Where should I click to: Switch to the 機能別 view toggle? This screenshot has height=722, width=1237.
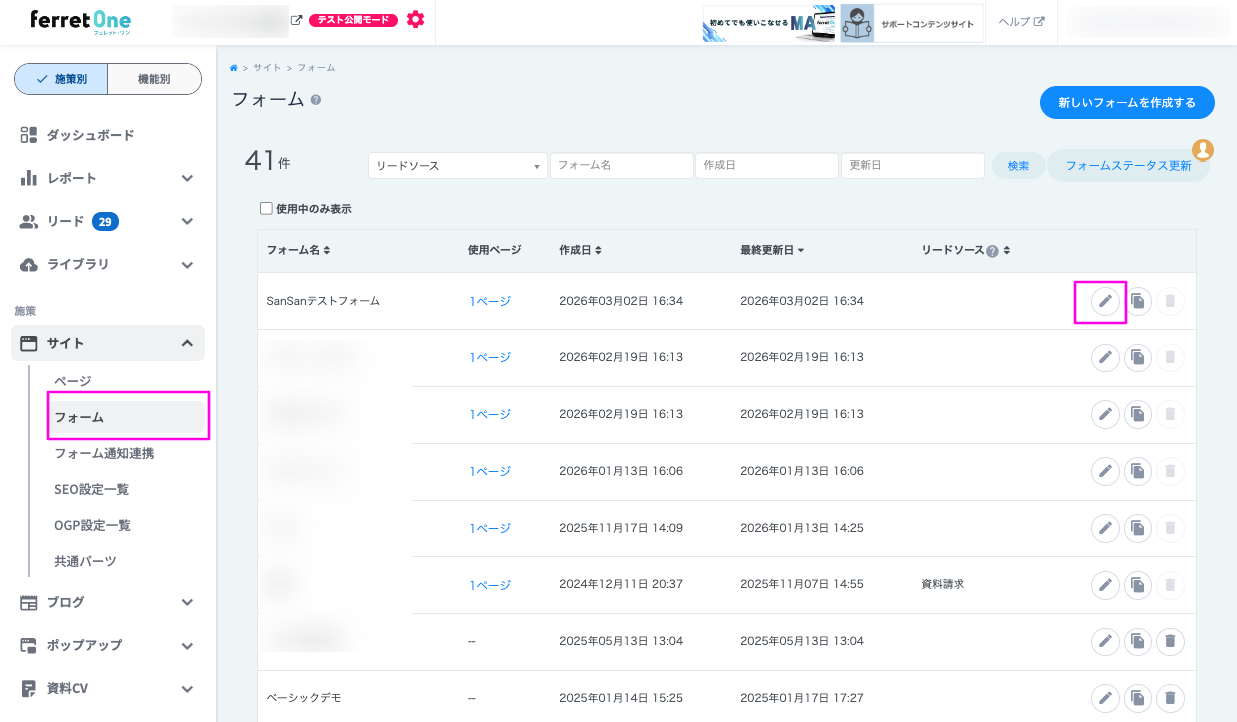(154, 79)
